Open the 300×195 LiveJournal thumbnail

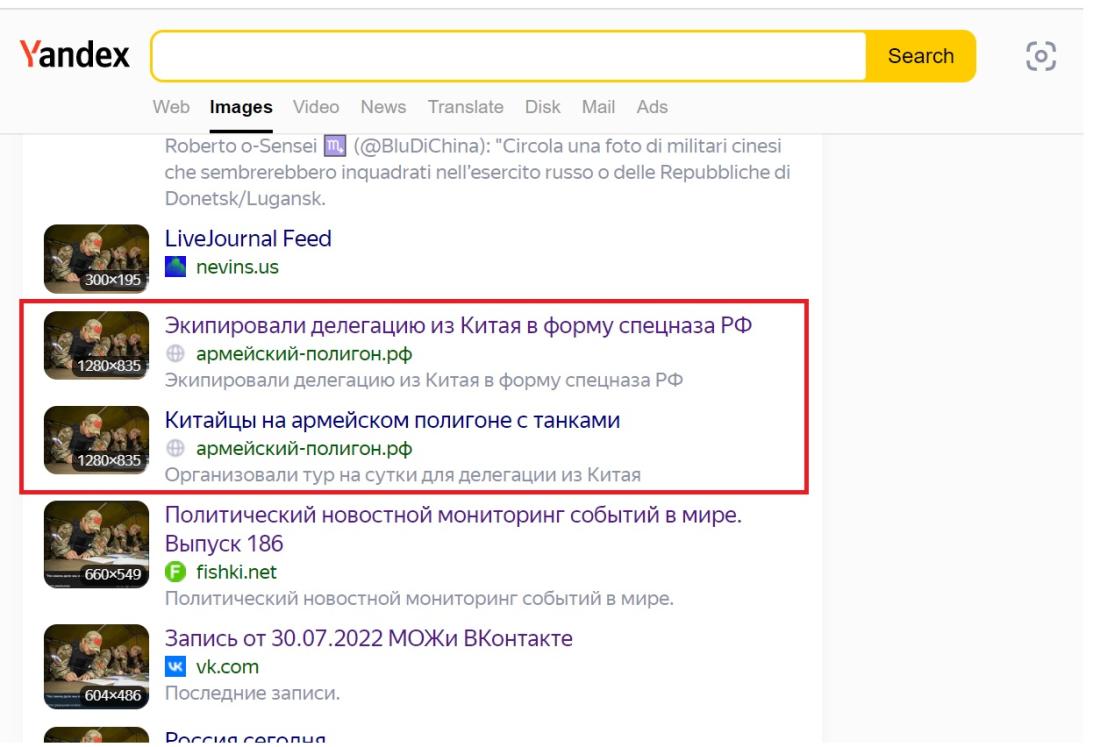coord(96,258)
